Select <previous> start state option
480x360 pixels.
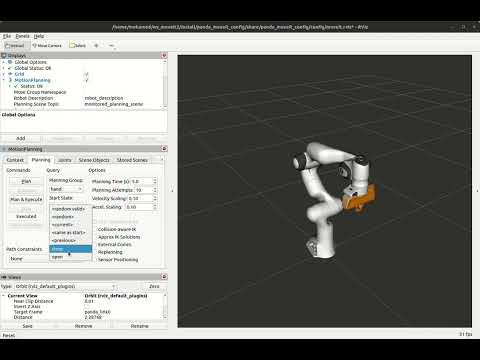tap(70, 240)
